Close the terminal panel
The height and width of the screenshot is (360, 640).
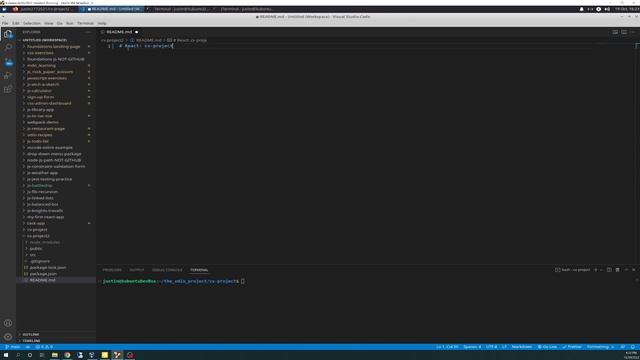(x=634, y=270)
